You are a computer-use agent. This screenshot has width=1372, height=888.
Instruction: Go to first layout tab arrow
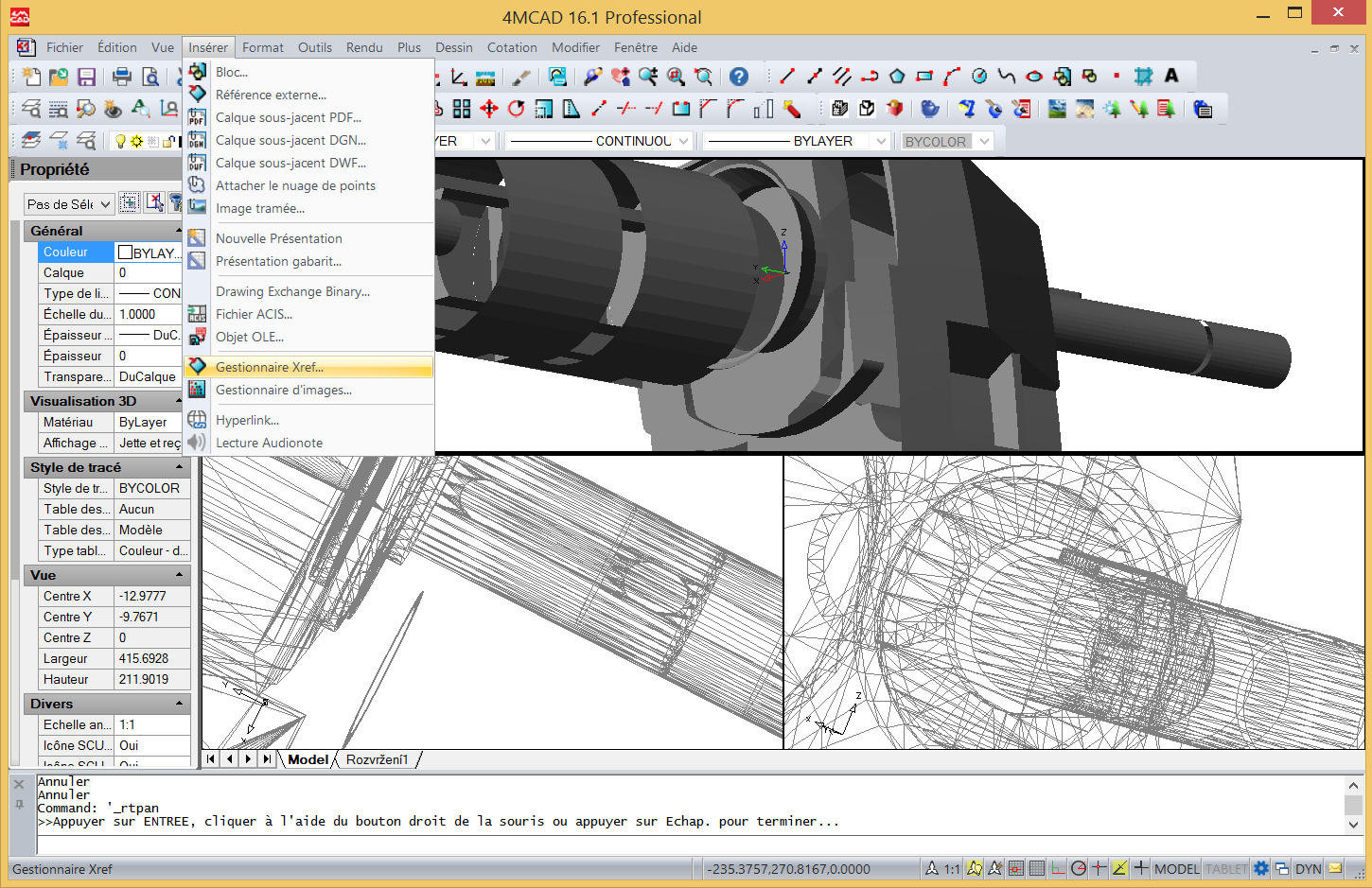pyautogui.click(x=211, y=758)
